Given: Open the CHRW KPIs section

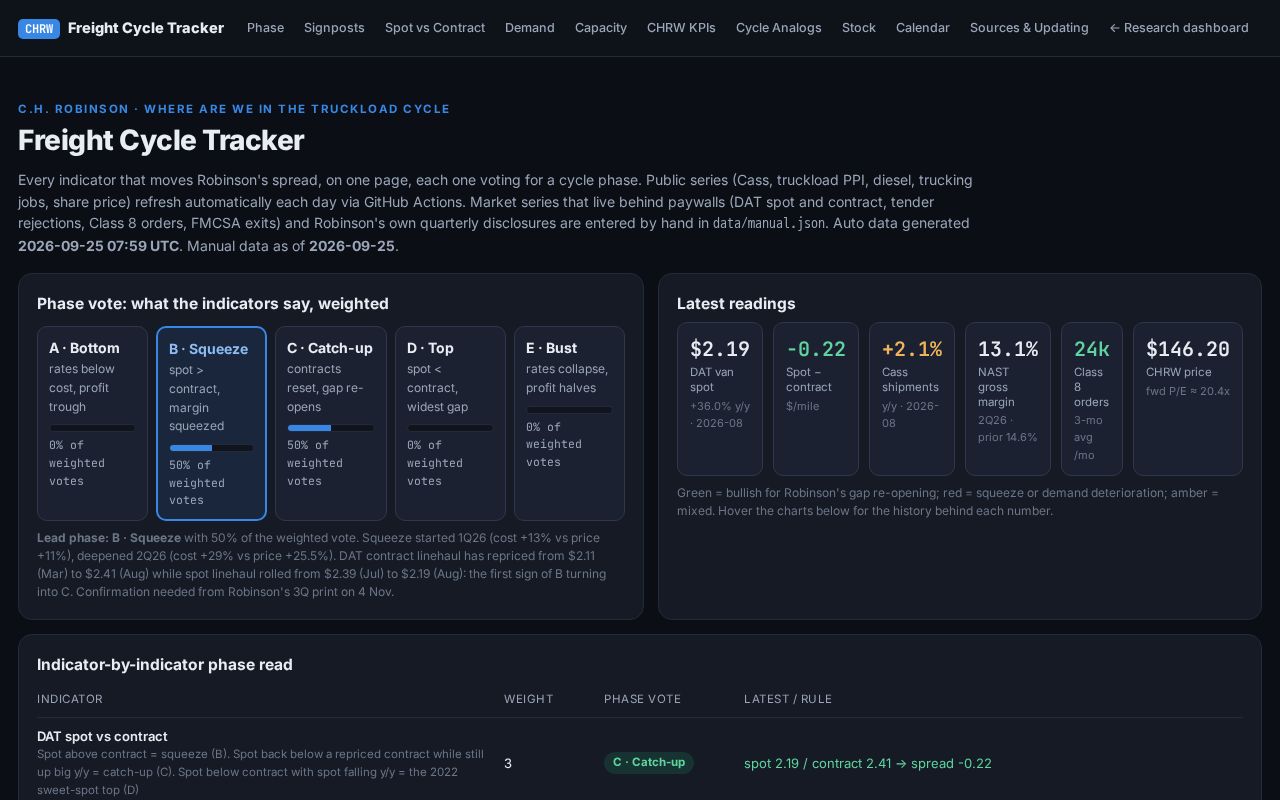Looking at the screenshot, I should click(x=681, y=28).
